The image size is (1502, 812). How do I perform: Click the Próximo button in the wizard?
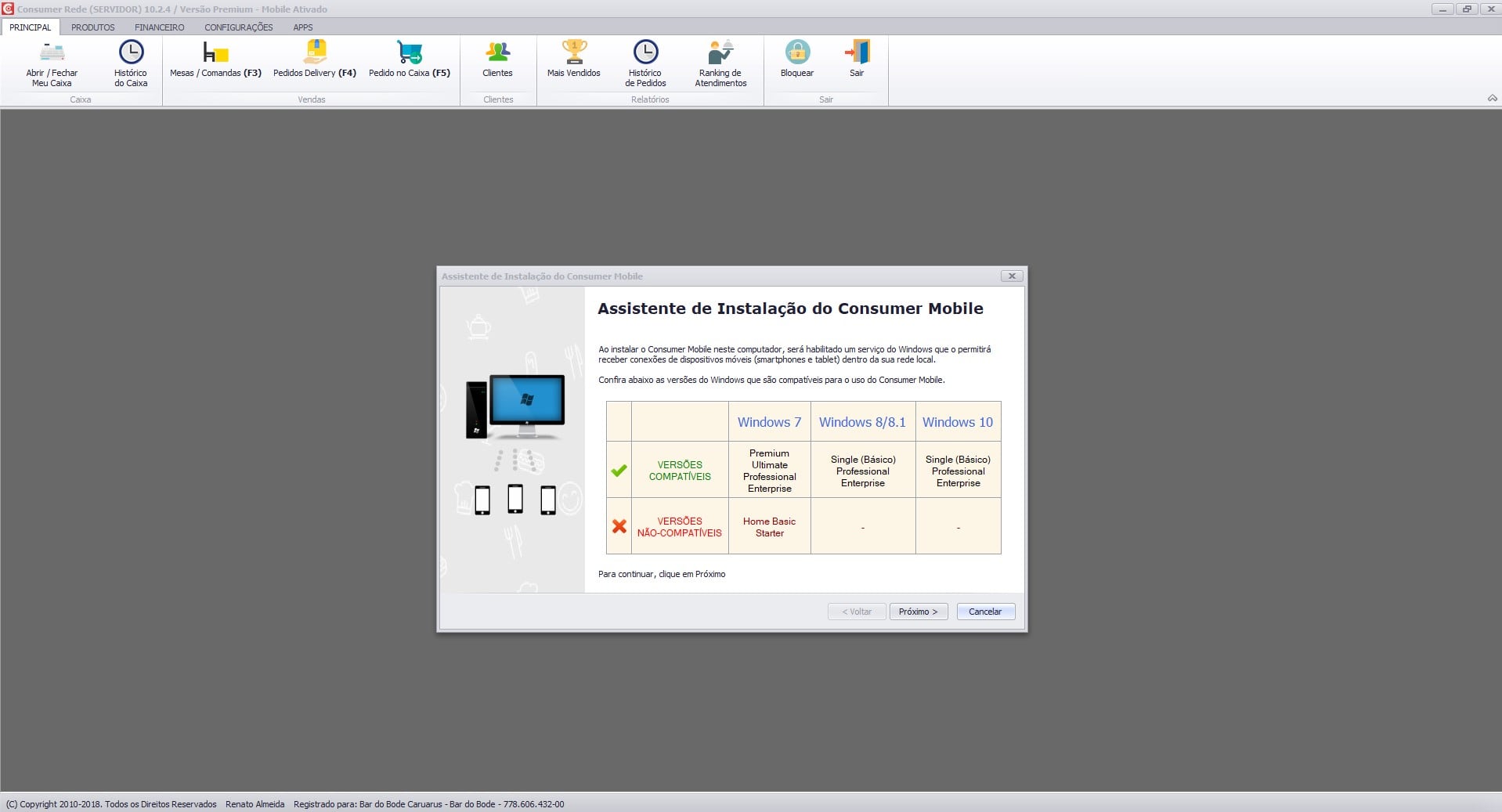(x=918, y=612)
